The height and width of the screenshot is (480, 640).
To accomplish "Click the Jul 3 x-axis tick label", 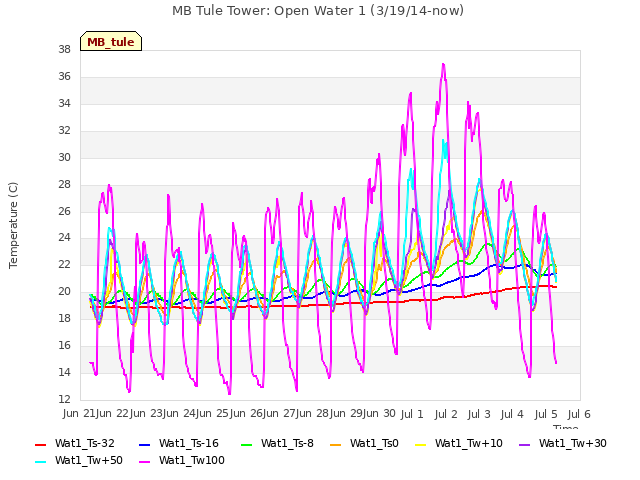I will pos(479,414).
